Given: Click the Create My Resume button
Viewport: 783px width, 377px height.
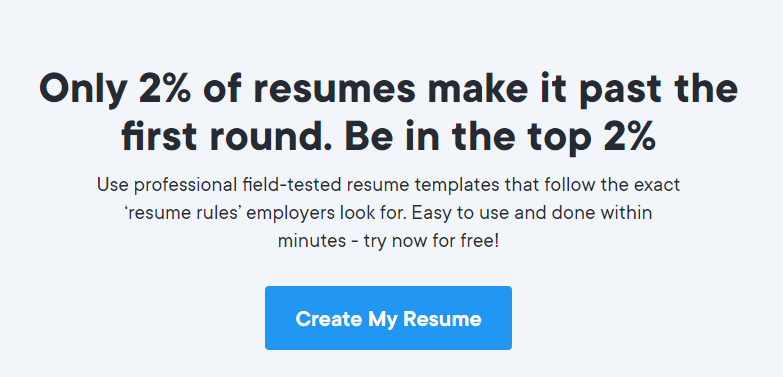Looking at the screenshot, I should (x=388, y=318).
